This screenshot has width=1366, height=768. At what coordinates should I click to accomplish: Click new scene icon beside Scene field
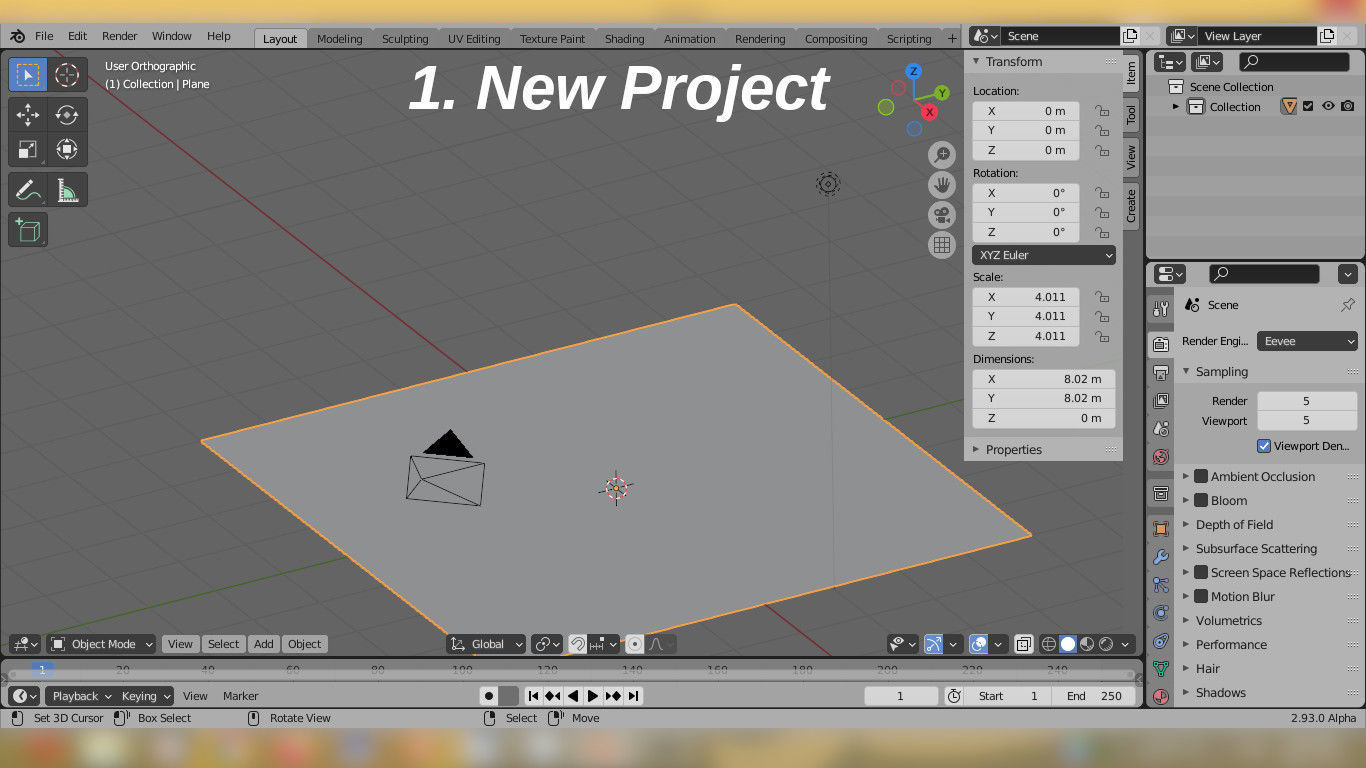[x=1130, y=36]
